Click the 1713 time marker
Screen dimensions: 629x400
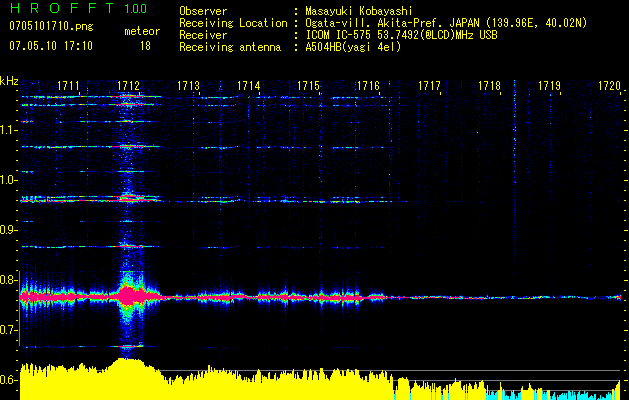click(189, 86)
